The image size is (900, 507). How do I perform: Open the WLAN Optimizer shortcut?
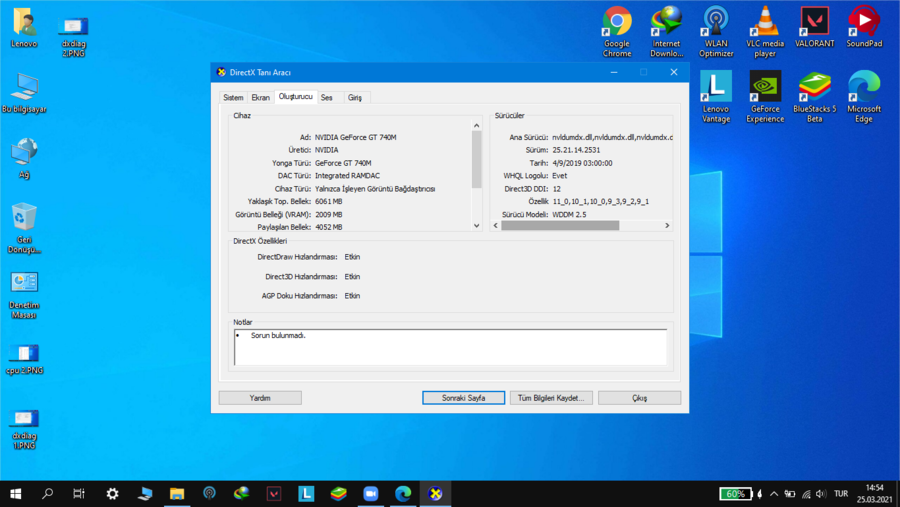tap(716, 22)
